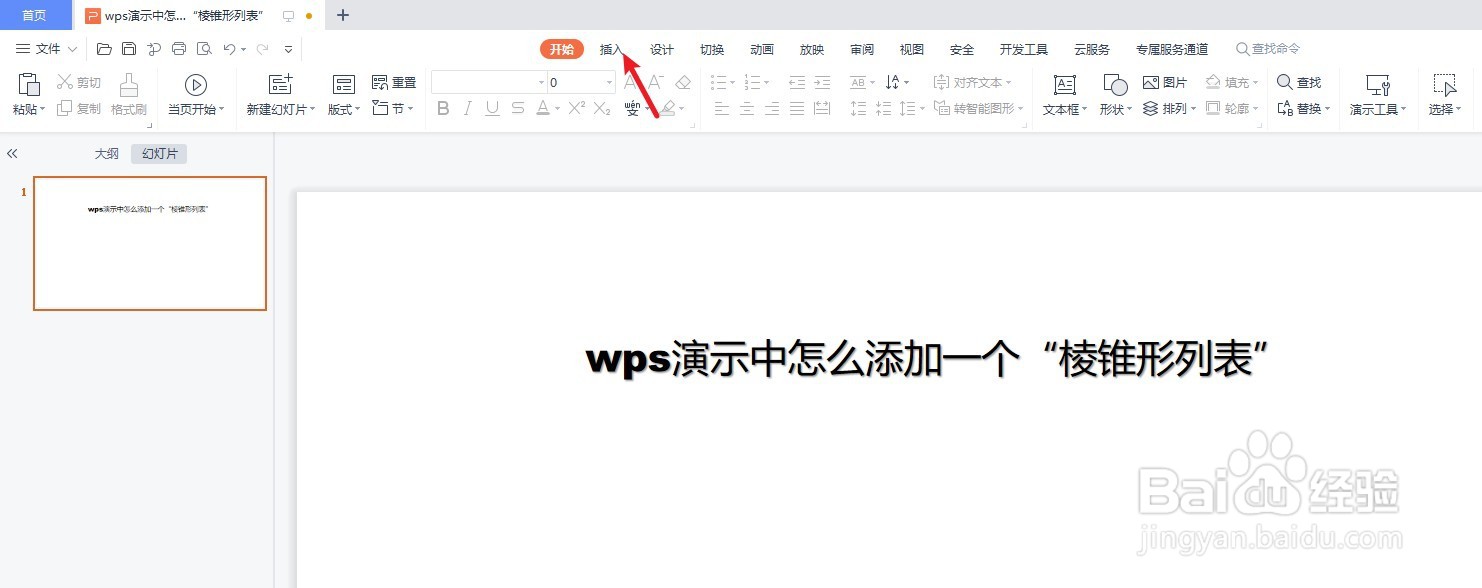Click the 对齐文本 align text button
1482x588 pixels.
click(972, 83)
